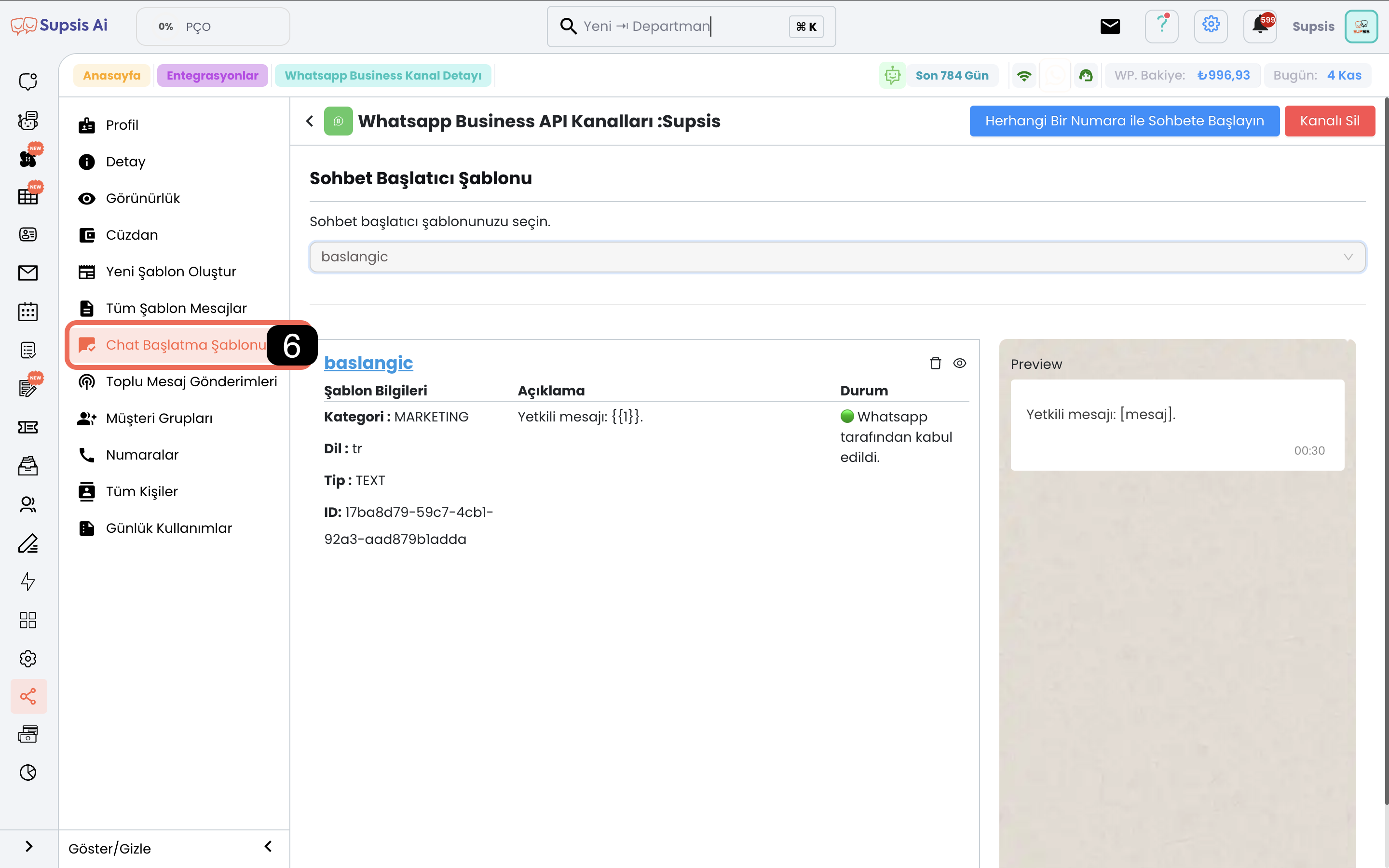Click the question mark help icon
Screen dimensions: 1389x868
click(1162, 26)
